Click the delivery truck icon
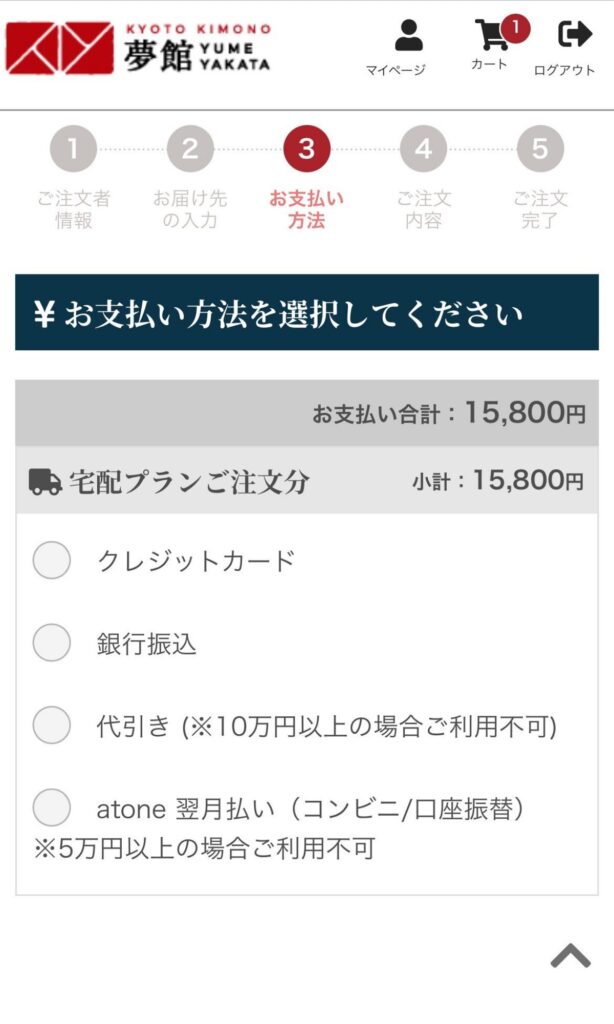Image resolution: width=614 pixels, height=1024 pixels. [45, 481]
